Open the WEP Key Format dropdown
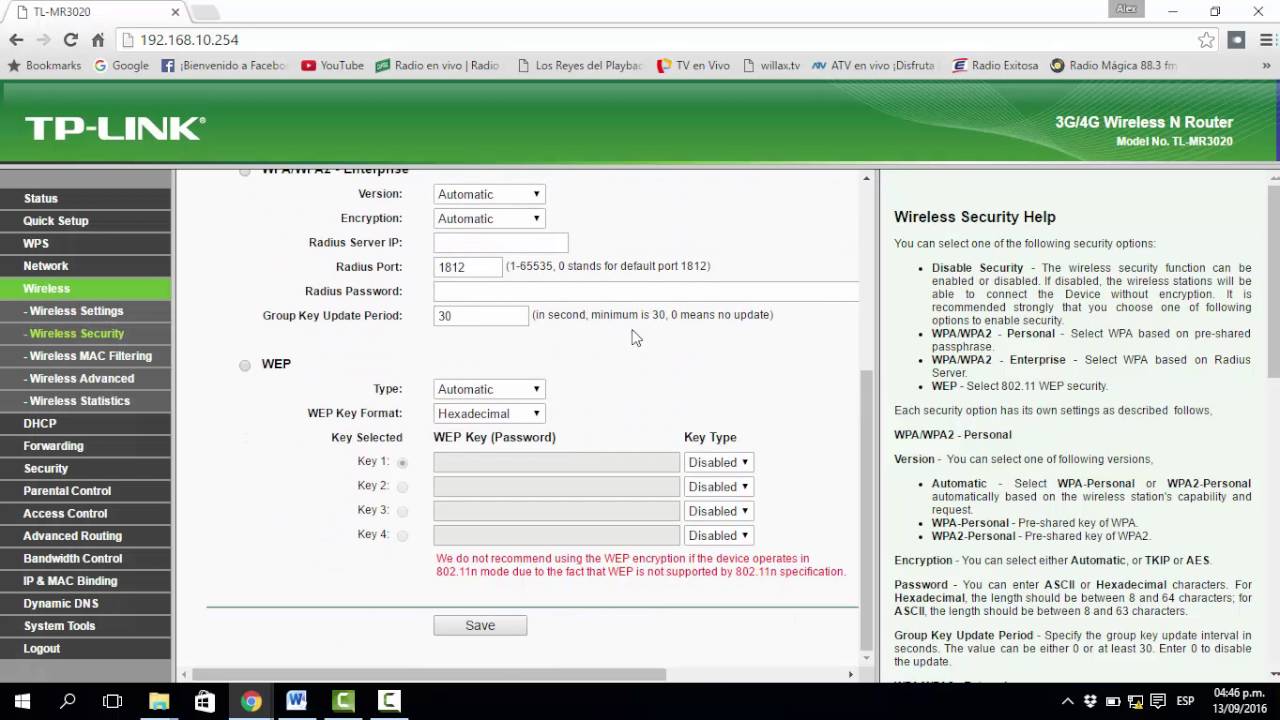Image resolution: width=1280 pixels, height=720 pixels. coord(489,413)
